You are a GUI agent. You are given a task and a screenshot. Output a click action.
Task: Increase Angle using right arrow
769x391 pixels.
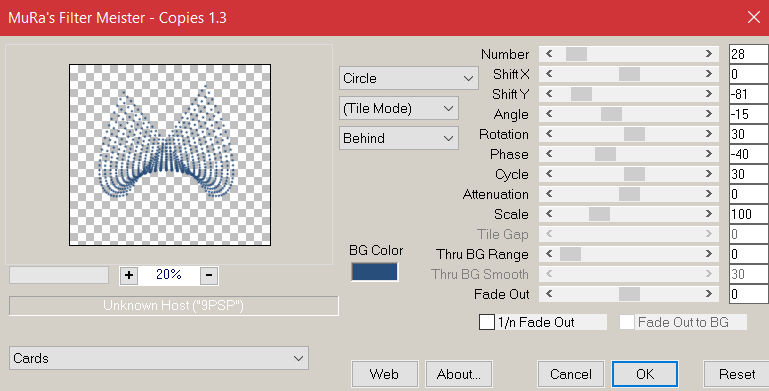pos(709,114)
